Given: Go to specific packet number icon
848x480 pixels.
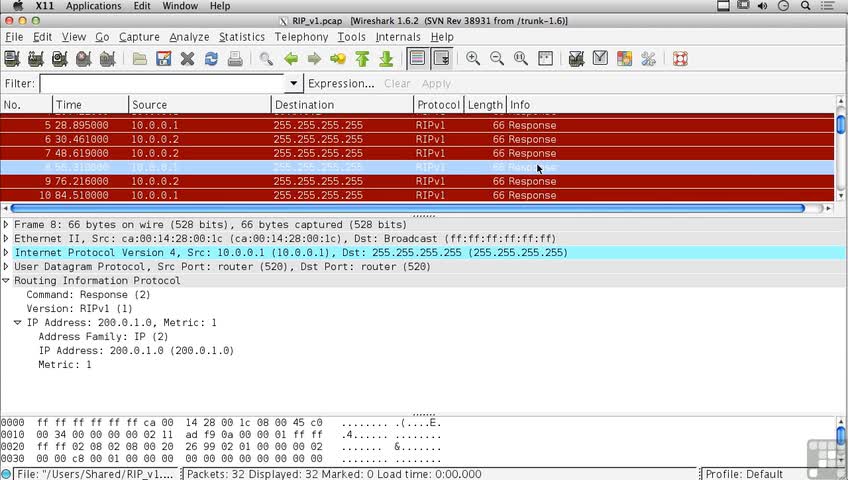Looking at the screenshot, I should [338, 58].
